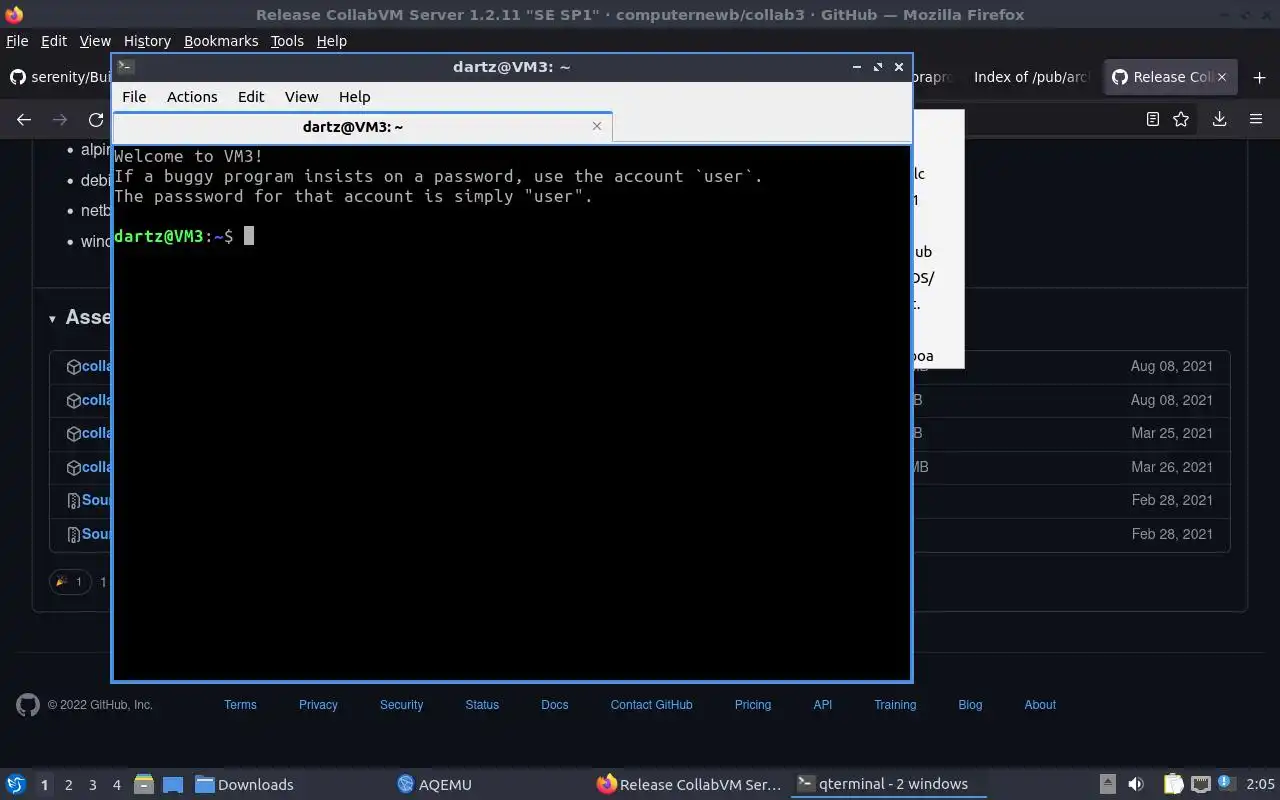Open Firefox View menu
This screenshot has width=1280, height=800.
[95, 41]
